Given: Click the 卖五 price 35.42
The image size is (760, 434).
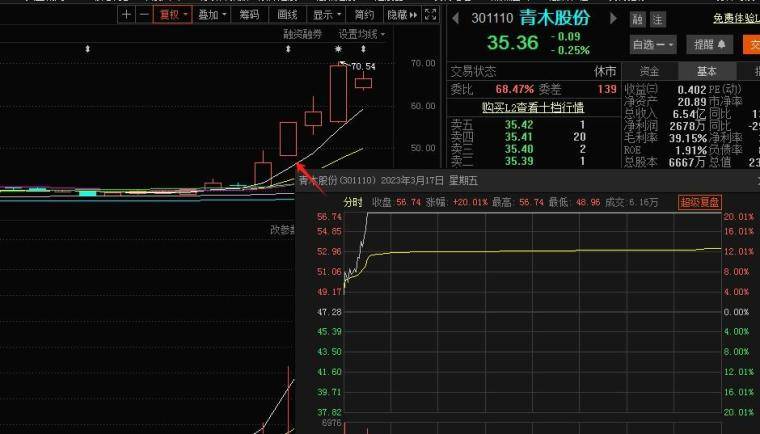Looking at the screenshot, I should coord(519,125).
